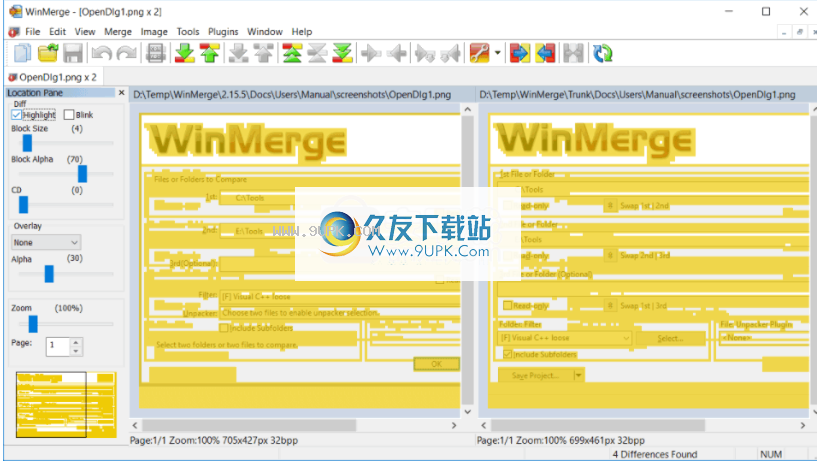Click the right pane horizontal scrollbar thumb

point(598,425)
